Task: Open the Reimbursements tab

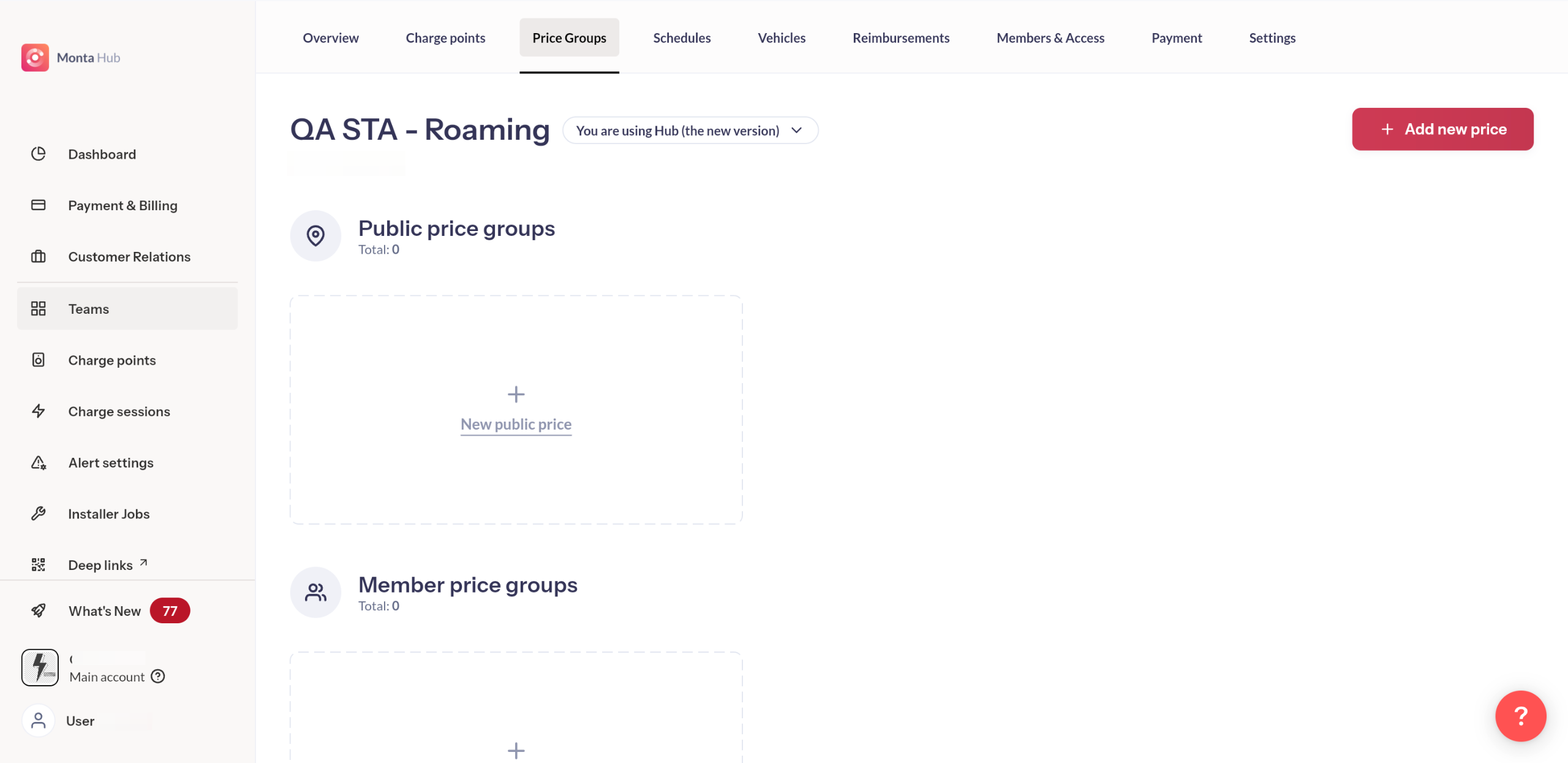Action: point(901,38)
